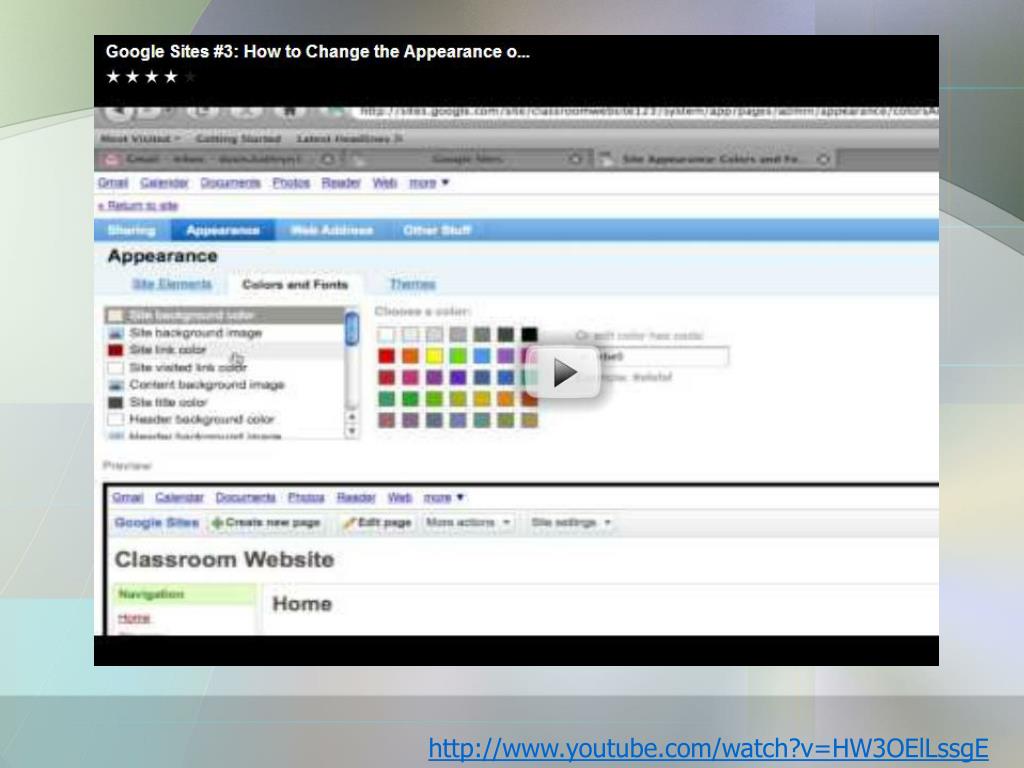Image resolution: width=1024 pixels, height=768 pixels.
Task: Click the star rating under the video title
Action: 151,77
